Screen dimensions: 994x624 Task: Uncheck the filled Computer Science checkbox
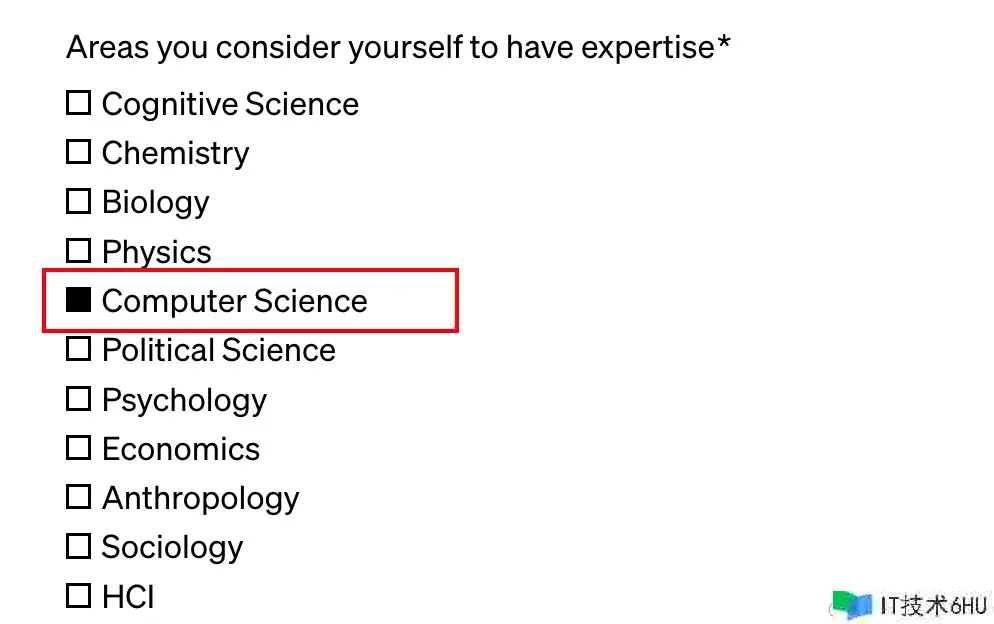tap(78, 299)
